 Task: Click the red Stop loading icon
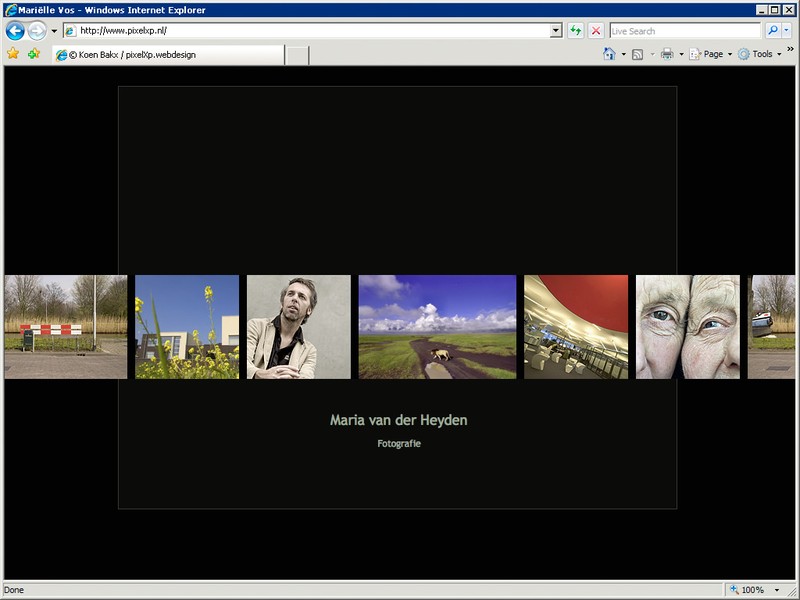pyautogui.click(x=596, y=31)
